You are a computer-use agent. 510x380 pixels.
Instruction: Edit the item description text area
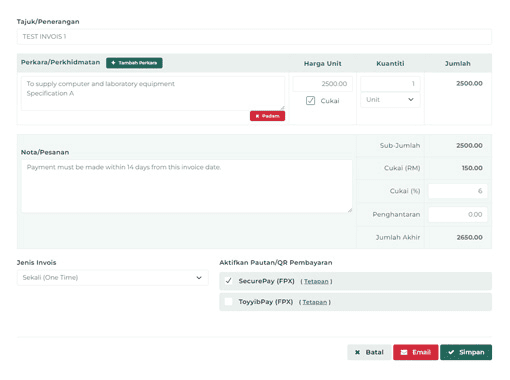(x=153, y=93)
